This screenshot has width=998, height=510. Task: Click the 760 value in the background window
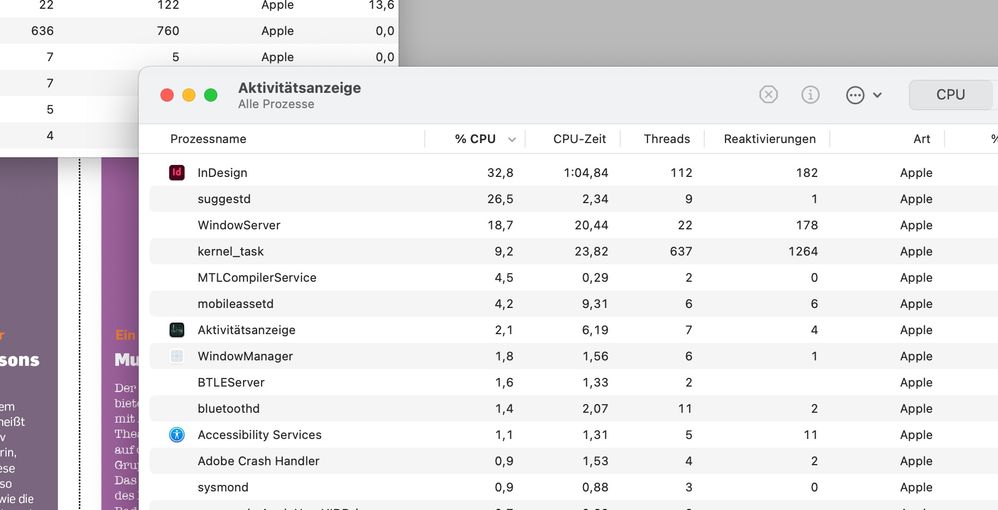(168, 31)
